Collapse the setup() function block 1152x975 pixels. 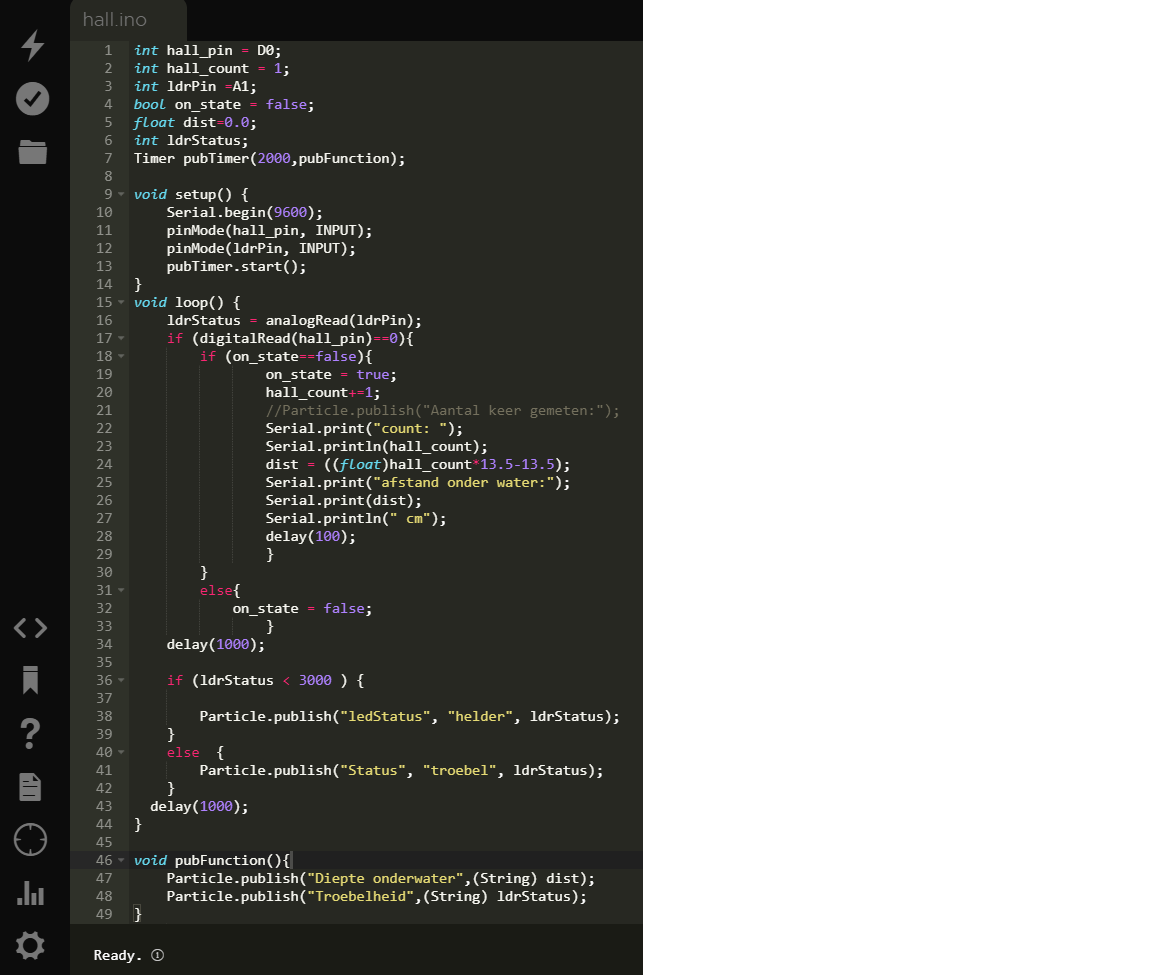pos(120,194)
